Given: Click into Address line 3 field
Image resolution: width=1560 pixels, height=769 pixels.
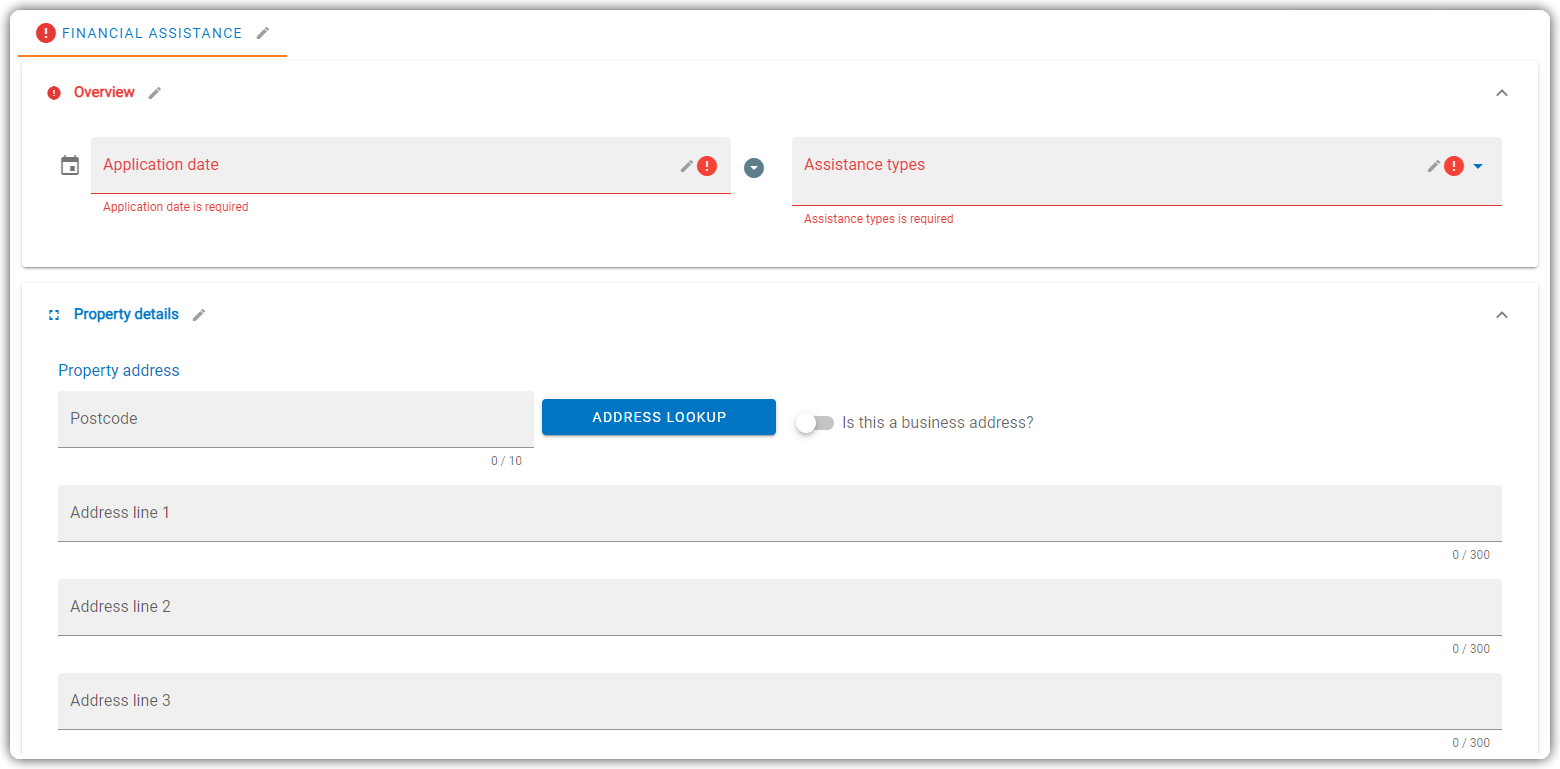Looking at the screenshot, I should click(780, 701).
